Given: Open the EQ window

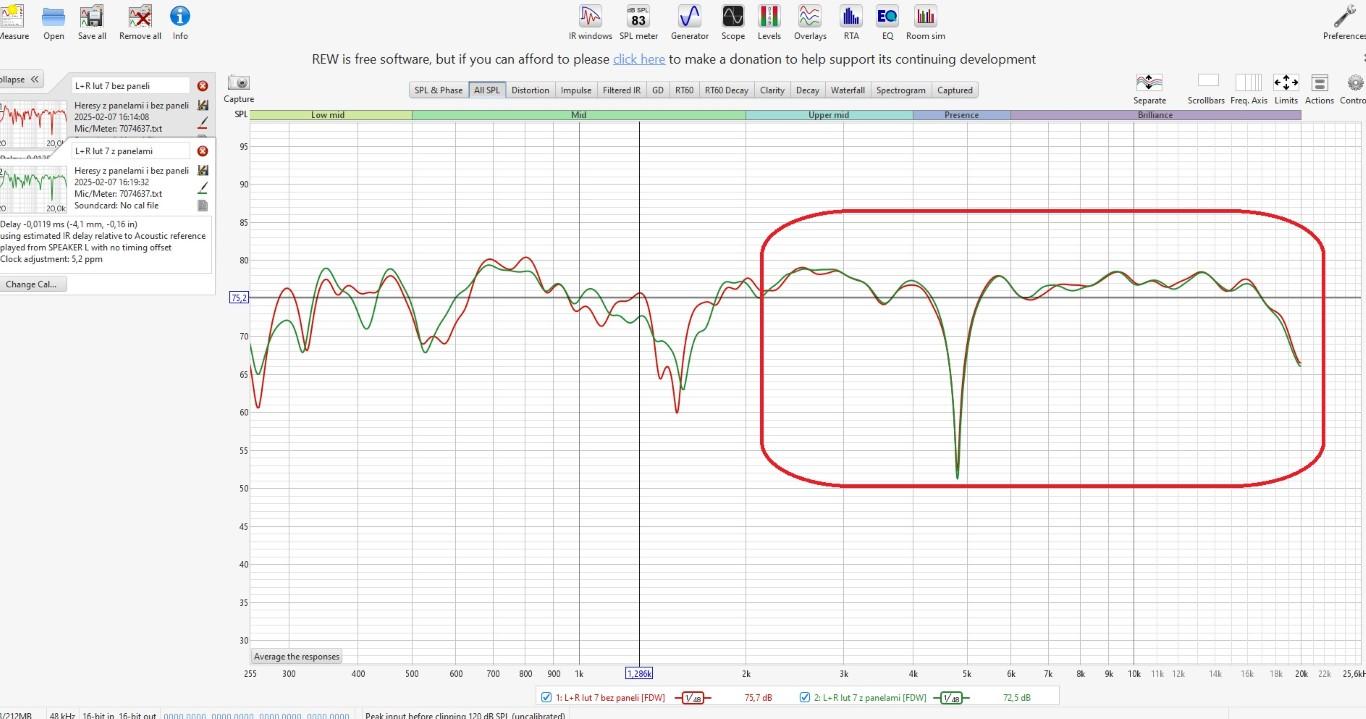Looking at the screenshot, I should [887, 16].
